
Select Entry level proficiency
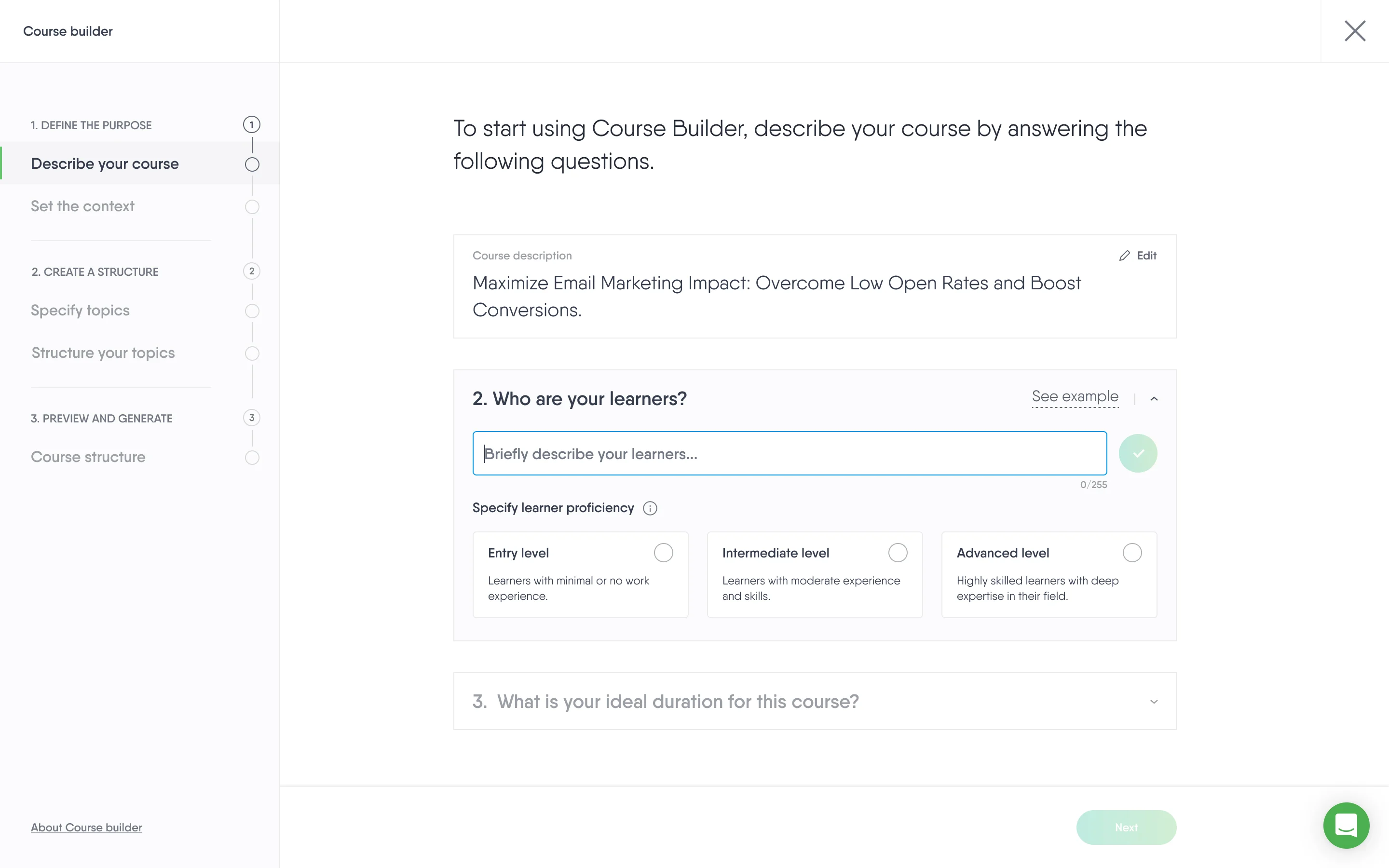pos(663,553)
